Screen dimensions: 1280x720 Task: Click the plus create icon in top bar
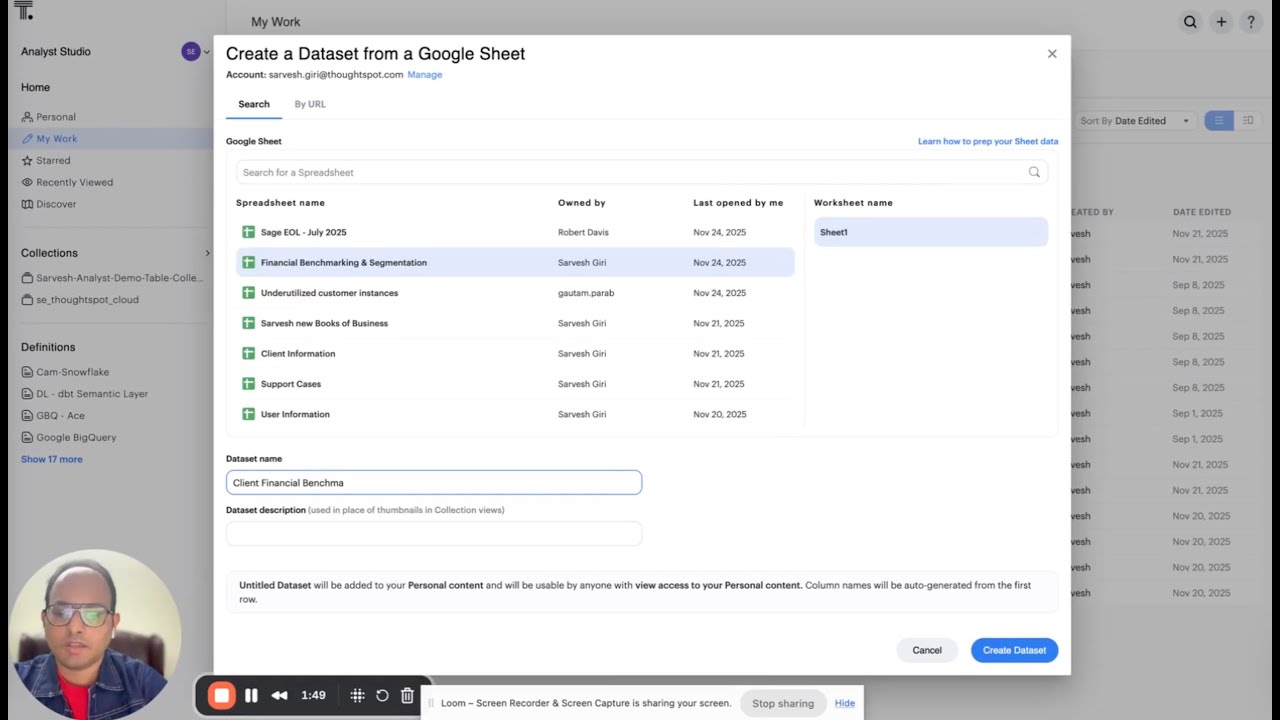1221,21
